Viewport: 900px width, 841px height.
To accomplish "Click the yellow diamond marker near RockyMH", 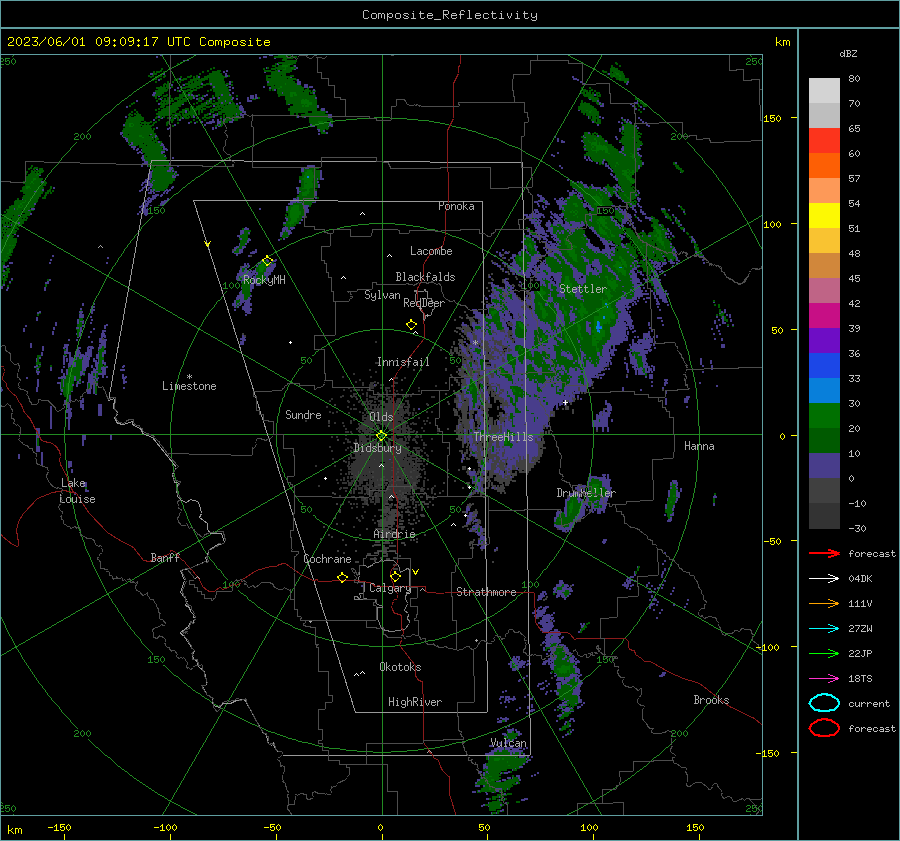I will 267,261.
